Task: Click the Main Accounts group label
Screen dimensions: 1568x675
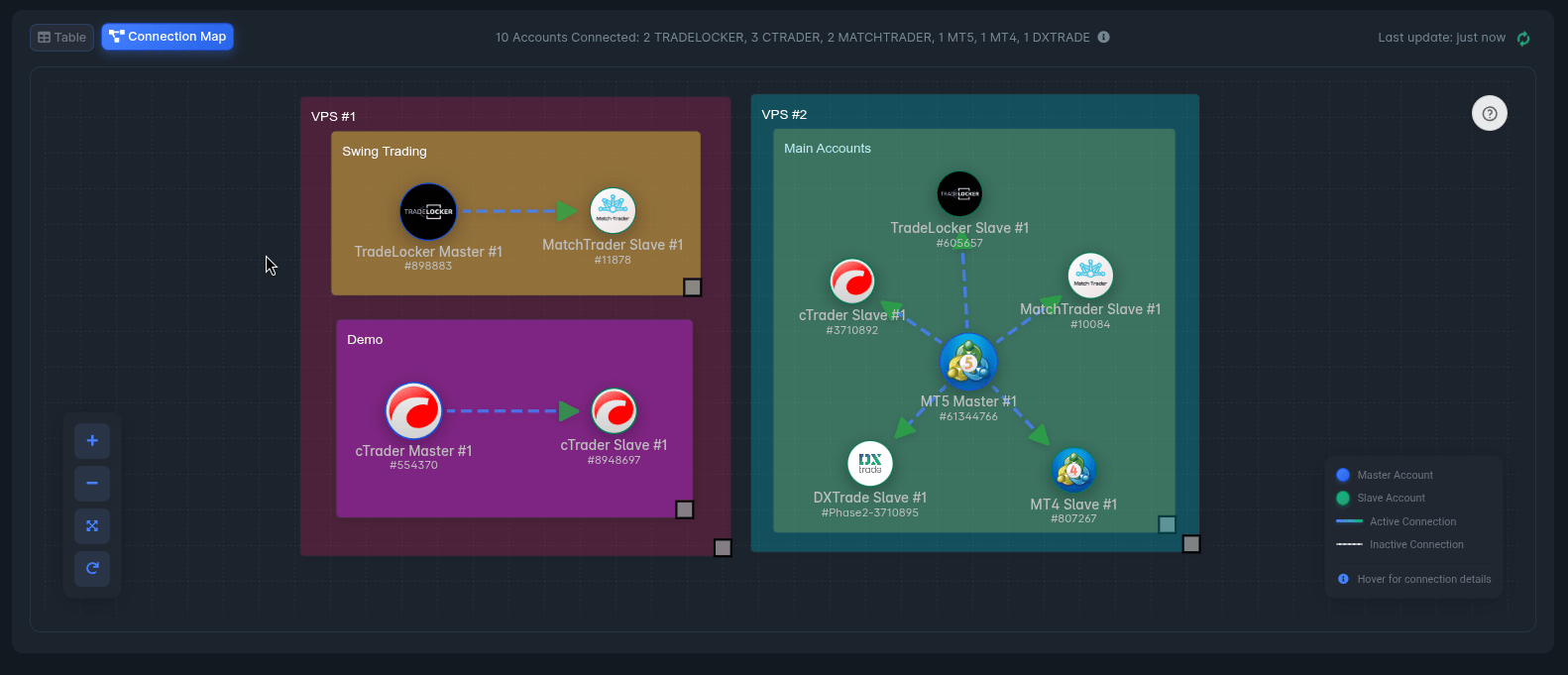Action: (828, 148)
